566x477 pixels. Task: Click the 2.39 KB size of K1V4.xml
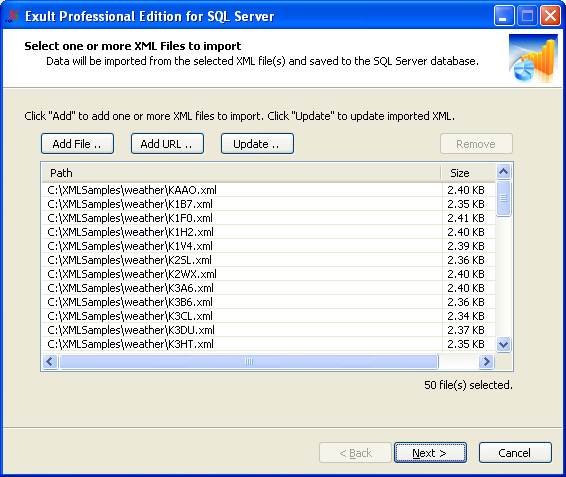click(x=466, y=246)
